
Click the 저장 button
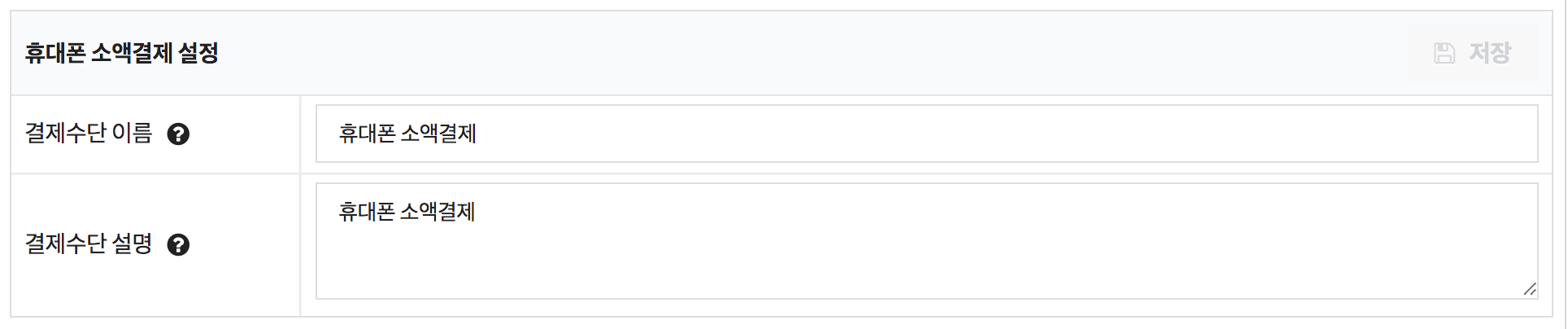tap(1473, 54)
